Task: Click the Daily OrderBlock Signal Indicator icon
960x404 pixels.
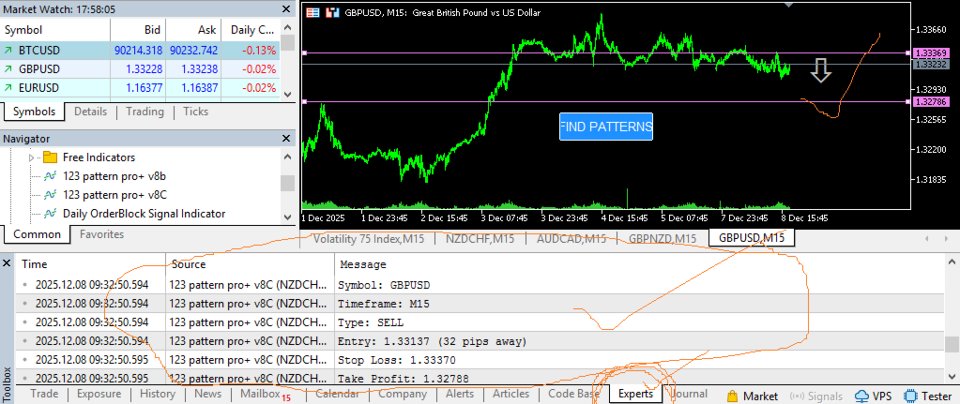Action: tap(50, 214)
